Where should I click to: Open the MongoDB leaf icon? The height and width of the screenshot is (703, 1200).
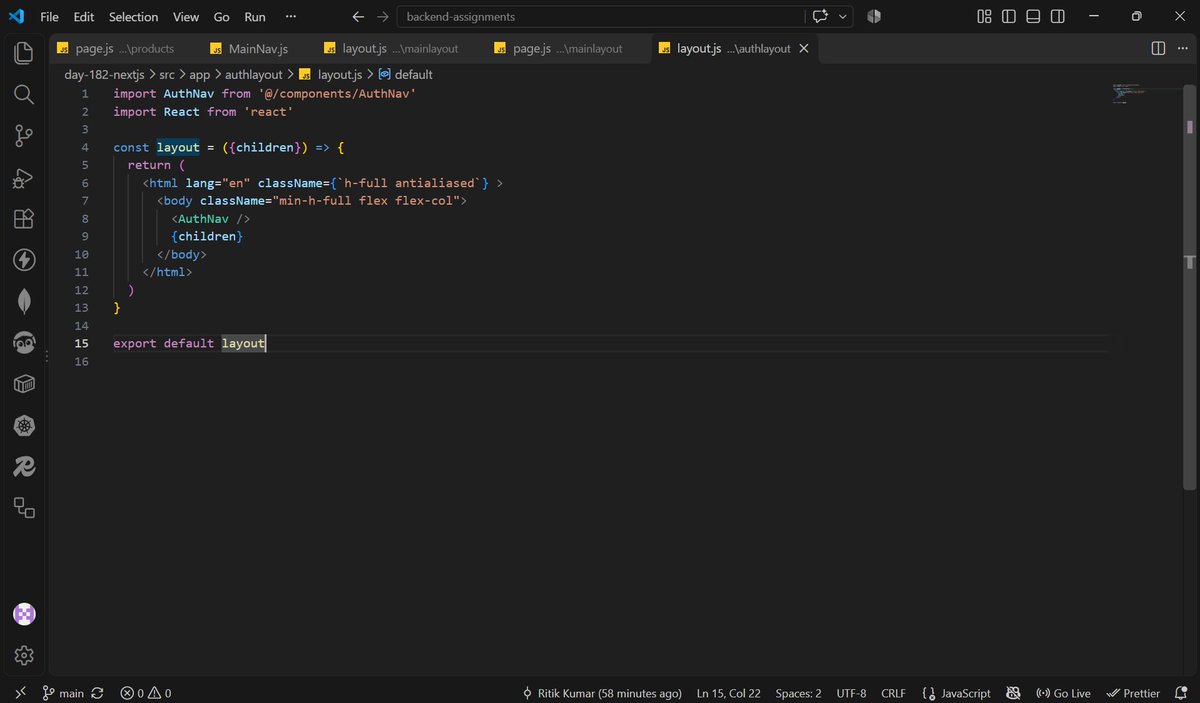pos(24,301)
